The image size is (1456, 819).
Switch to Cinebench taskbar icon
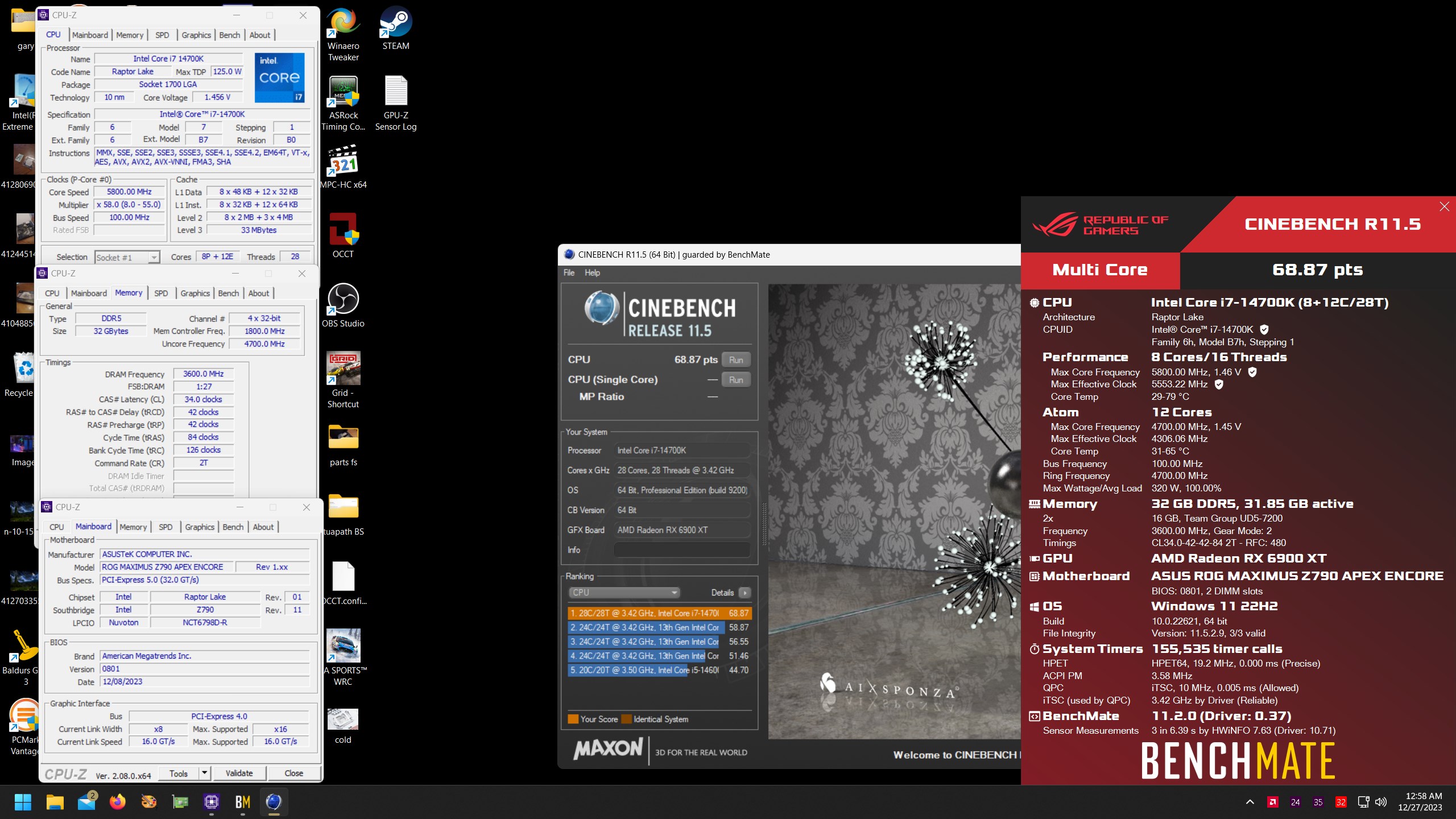274,802
